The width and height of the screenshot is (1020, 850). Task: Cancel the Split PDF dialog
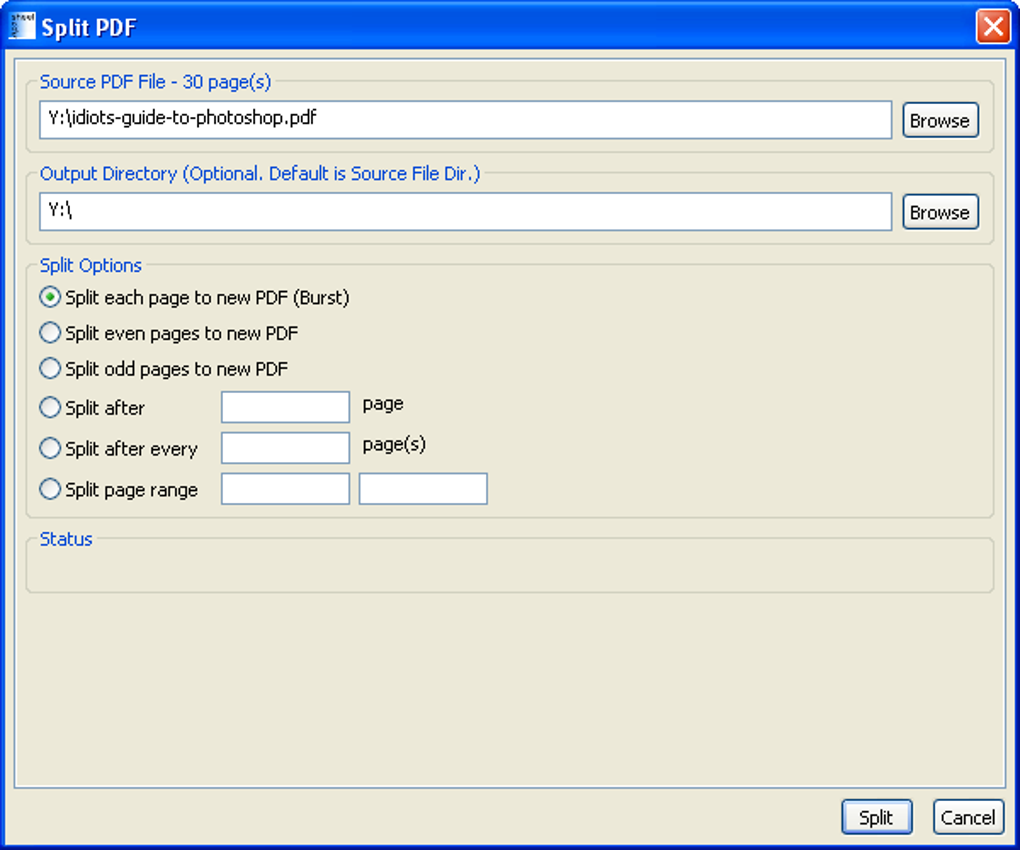click(967, 817)
